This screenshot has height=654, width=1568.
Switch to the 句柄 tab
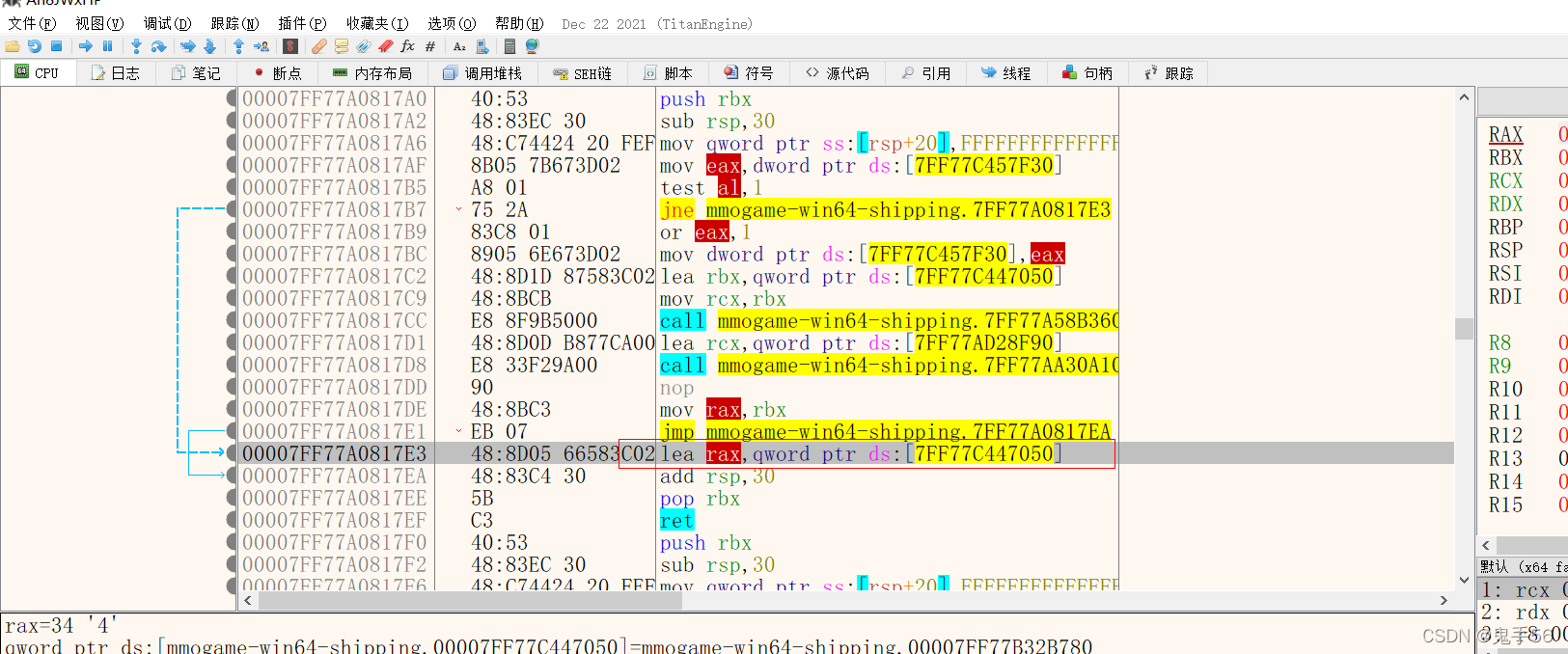(x=1087, y=72)
